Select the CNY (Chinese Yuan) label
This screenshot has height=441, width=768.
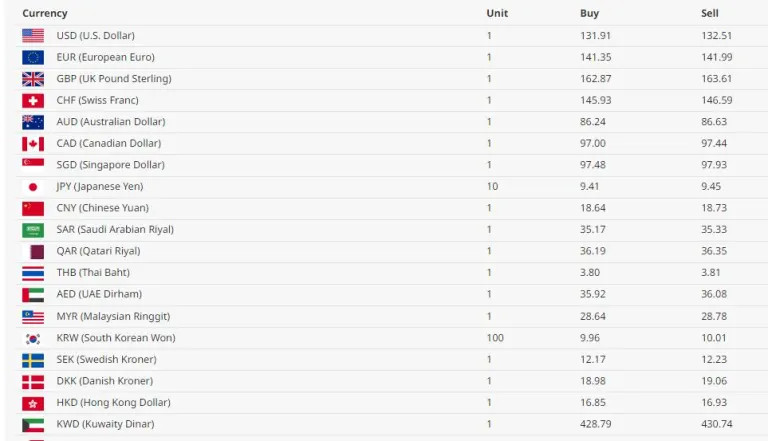coord(102,208)
